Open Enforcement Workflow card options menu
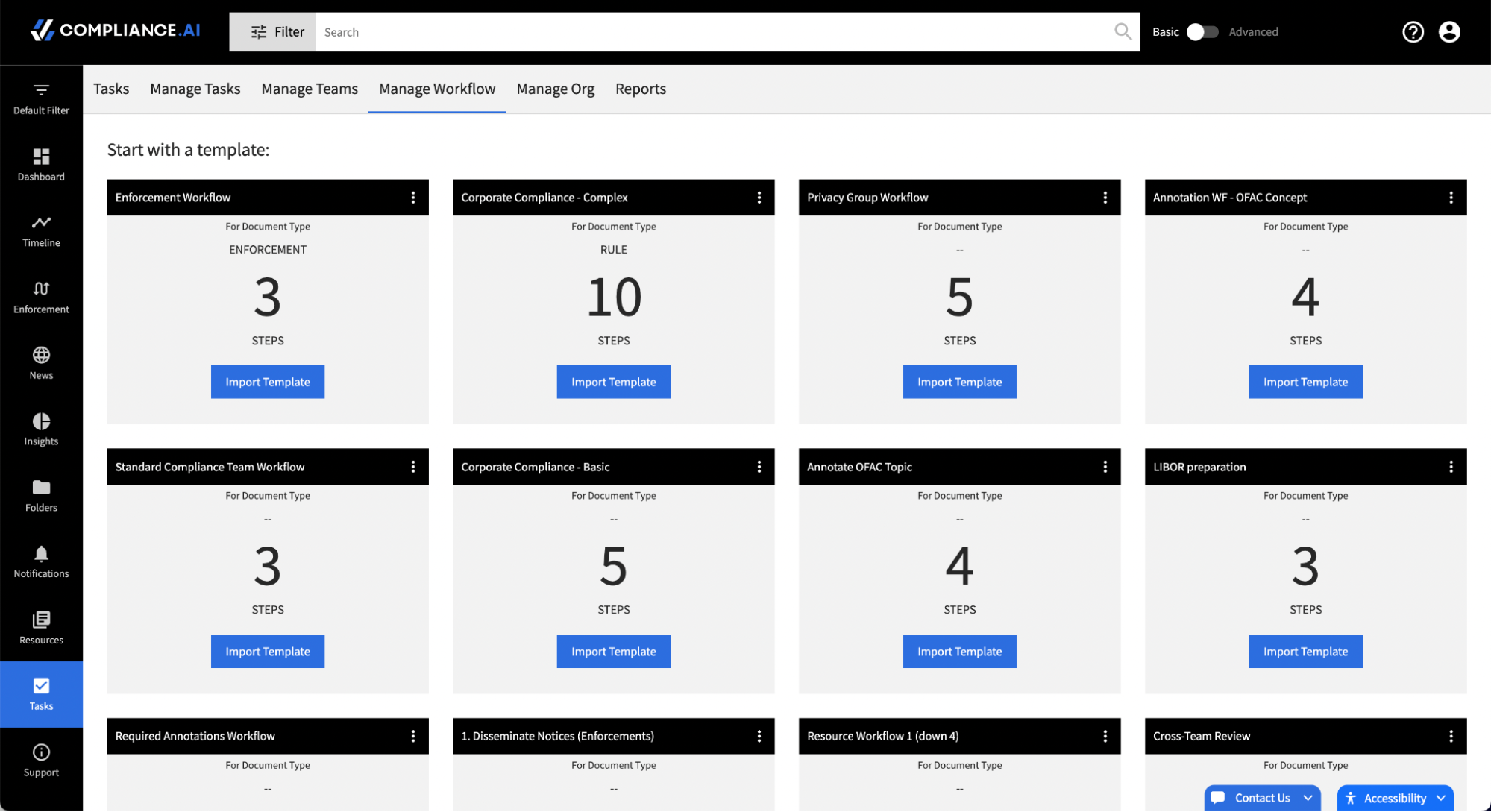The image size is (1491, 812). 413,198
